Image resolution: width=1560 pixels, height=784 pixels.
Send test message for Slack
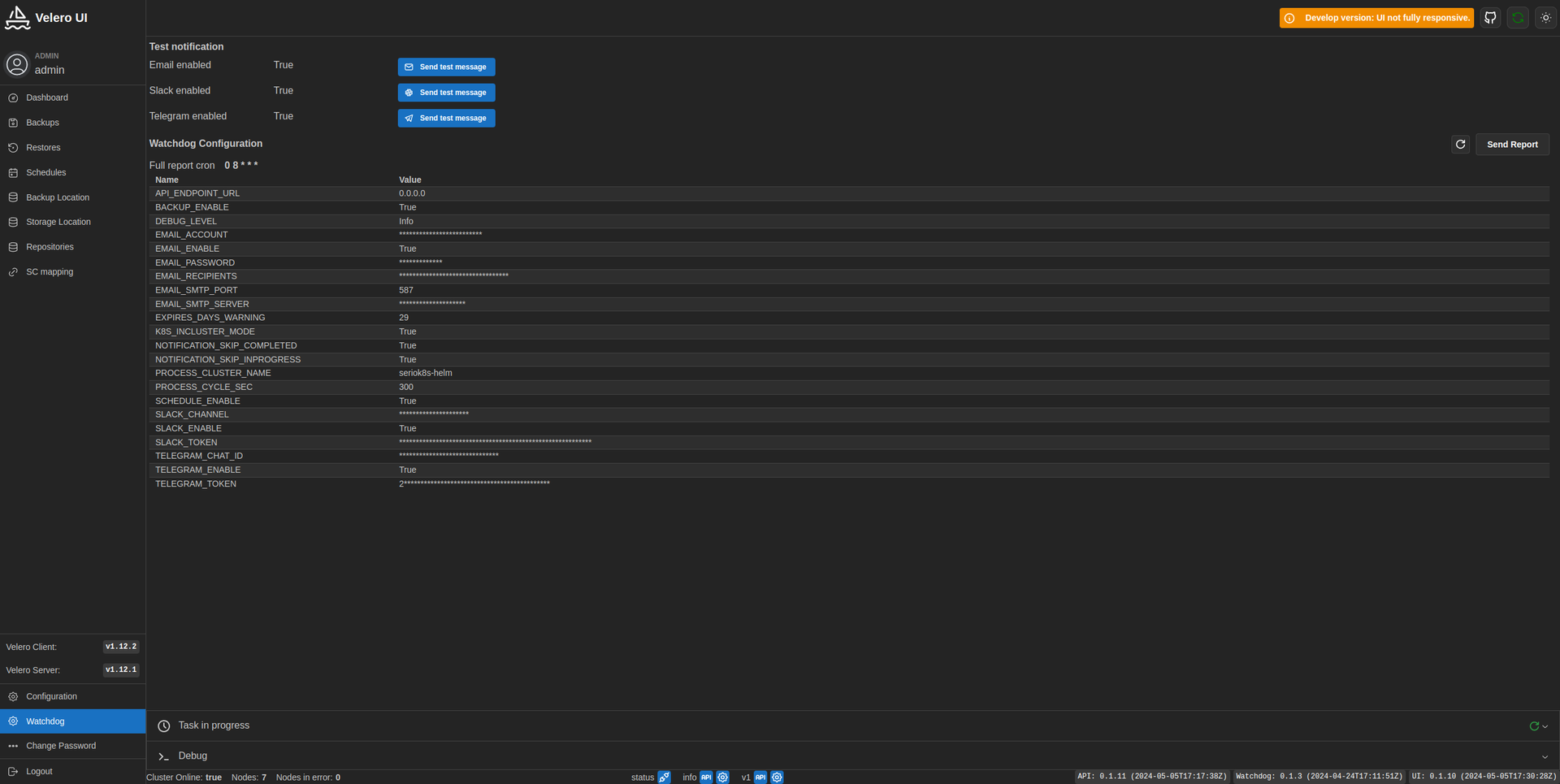coord(446,93)
